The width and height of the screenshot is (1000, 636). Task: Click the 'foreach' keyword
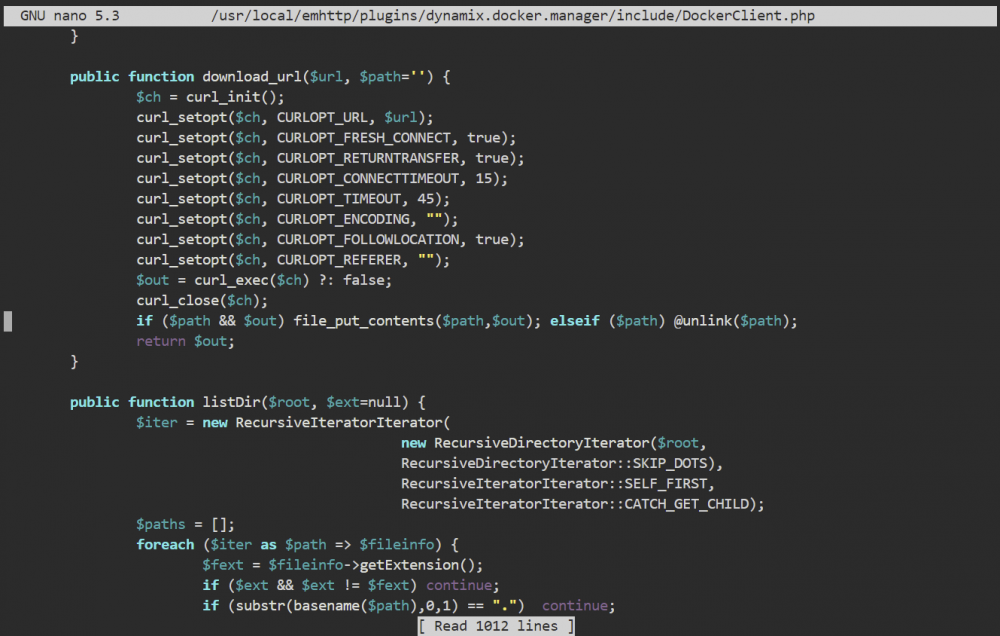[x=165, y=545]
